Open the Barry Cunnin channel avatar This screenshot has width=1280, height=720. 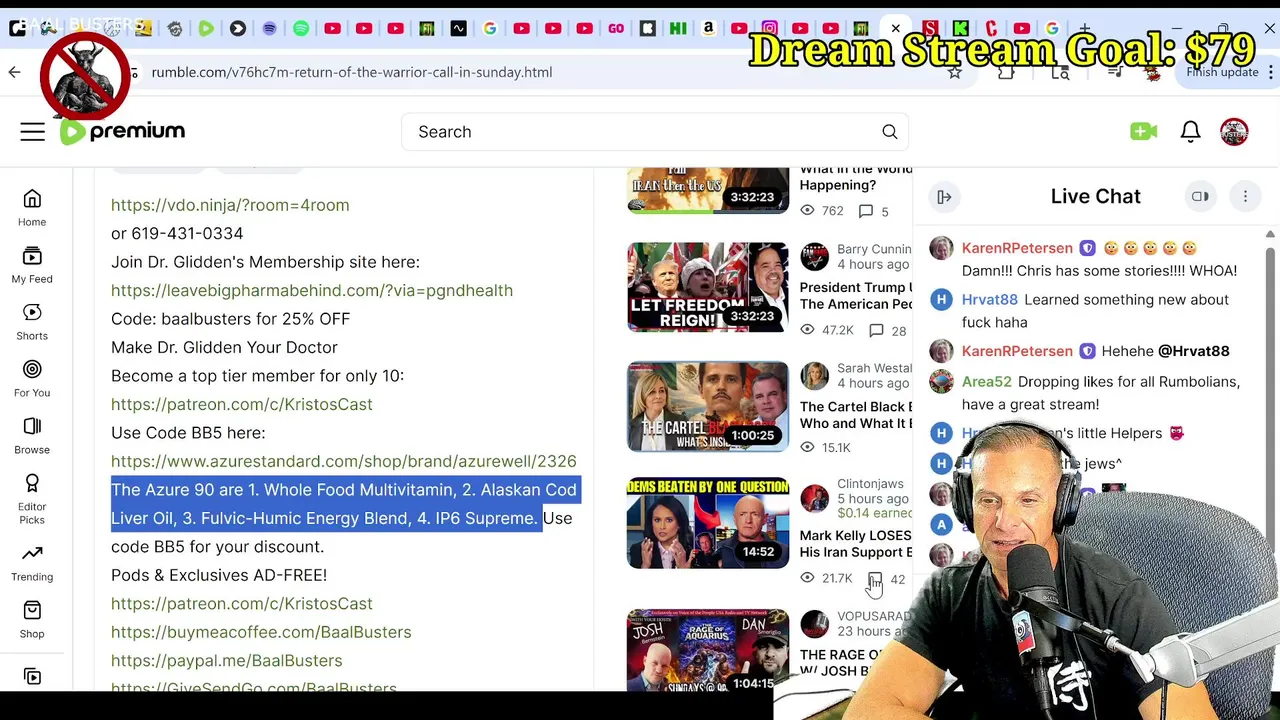pos(814,256)
